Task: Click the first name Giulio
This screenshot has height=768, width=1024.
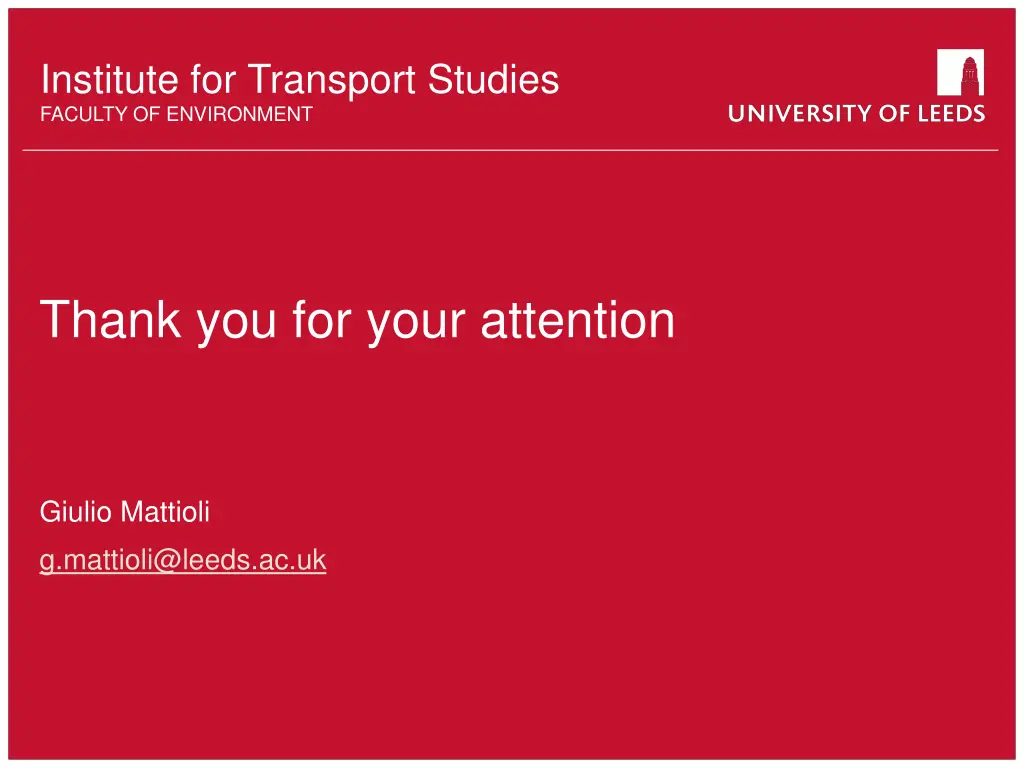Action: 76,511
